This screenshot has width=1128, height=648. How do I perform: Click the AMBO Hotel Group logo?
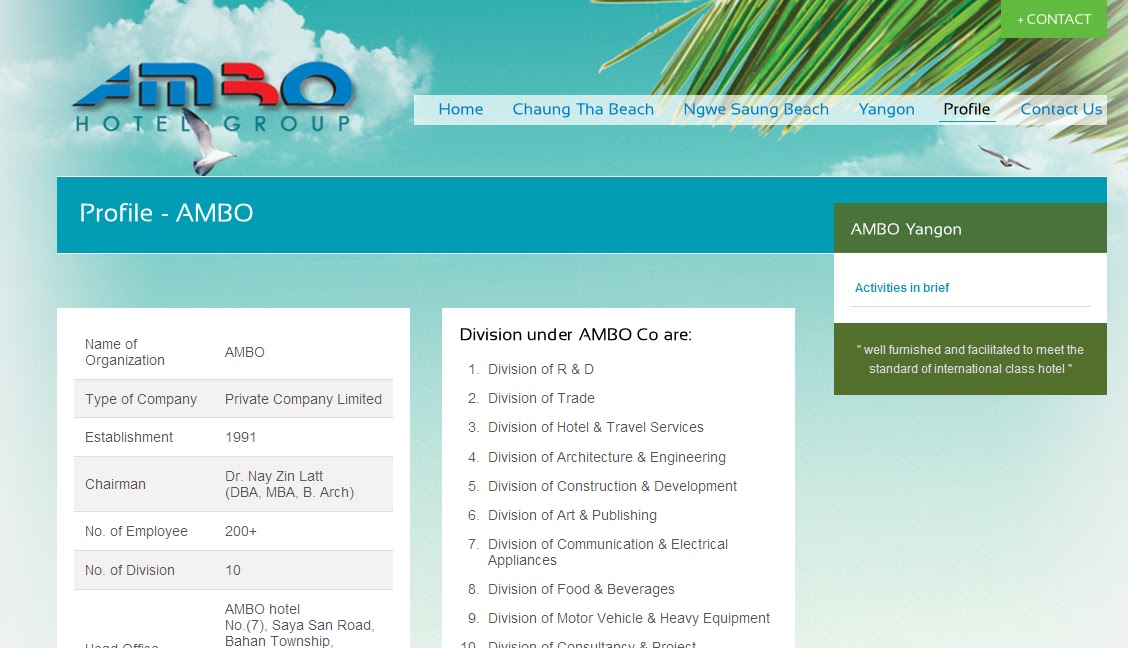point(214,97)
